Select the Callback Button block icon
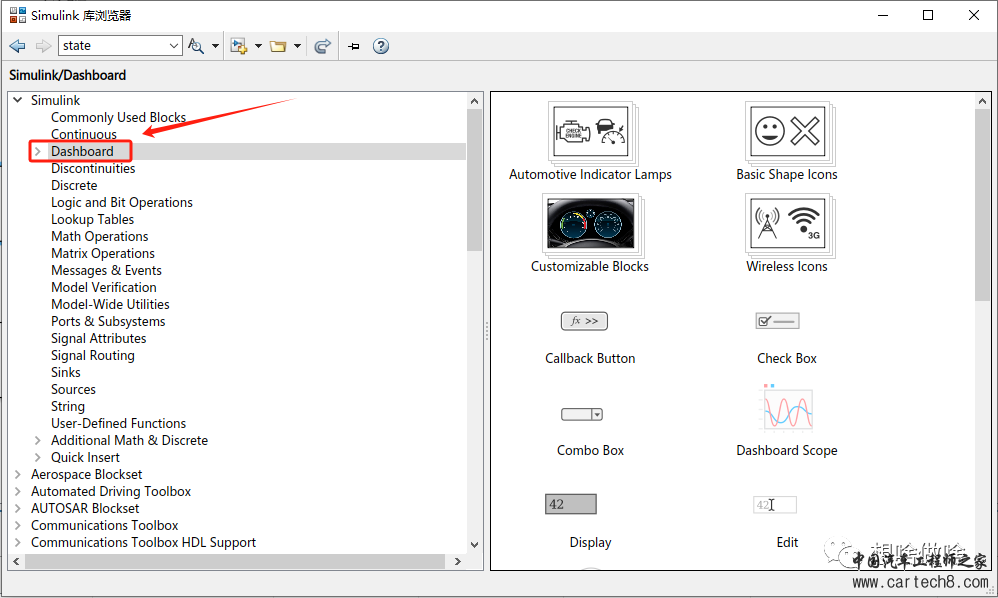 [x=584, y=321]
